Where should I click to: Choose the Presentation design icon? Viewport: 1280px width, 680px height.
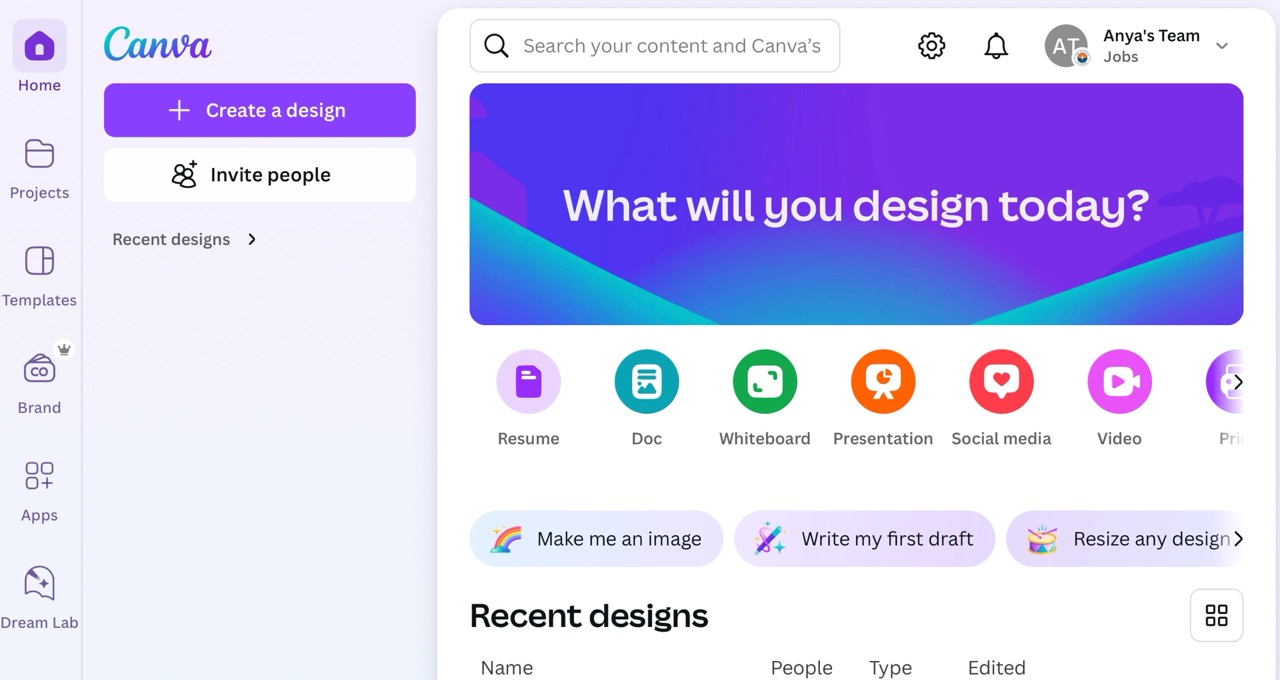pos(883,381)
